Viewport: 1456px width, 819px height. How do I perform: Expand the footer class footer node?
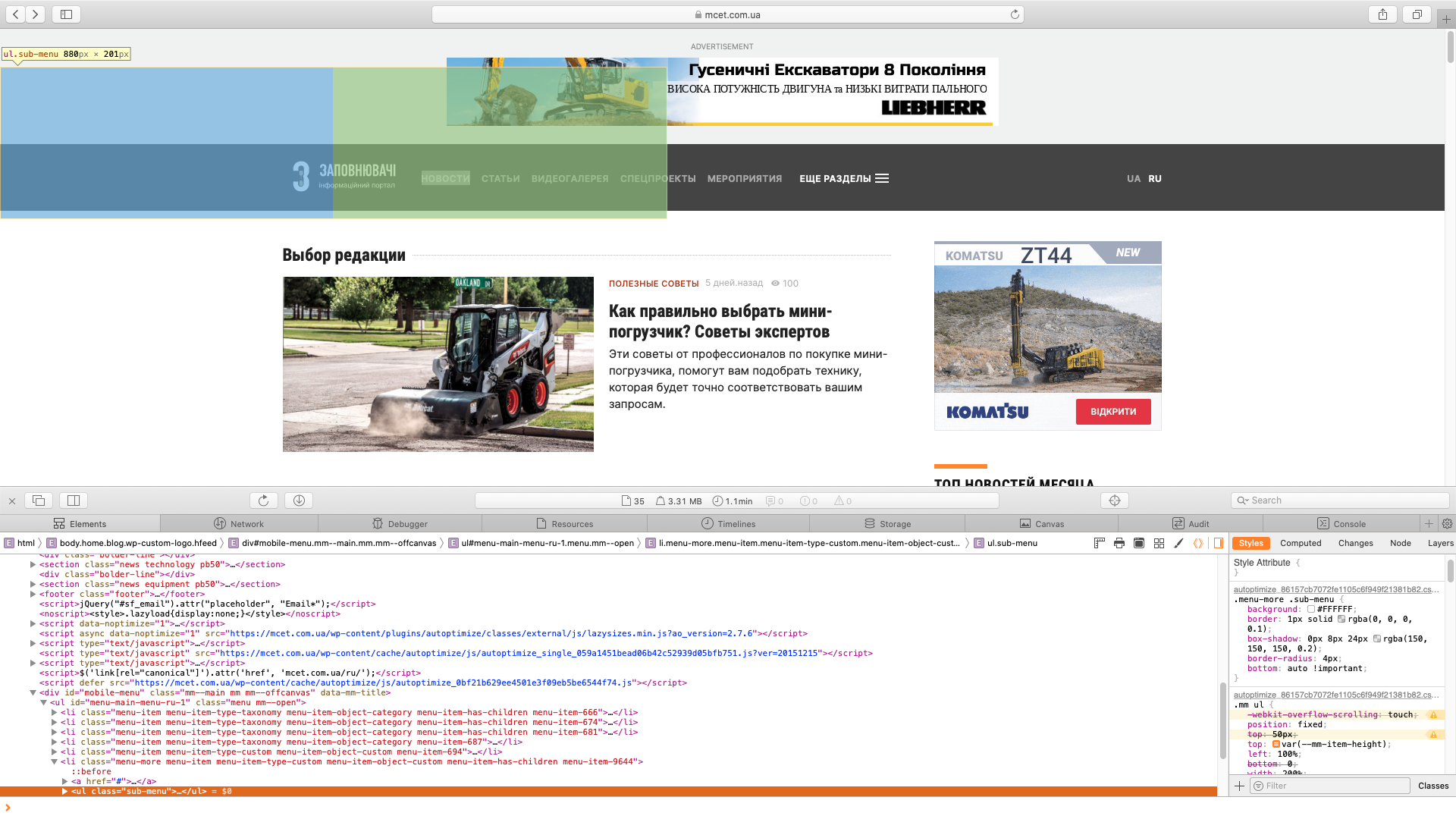33,594
